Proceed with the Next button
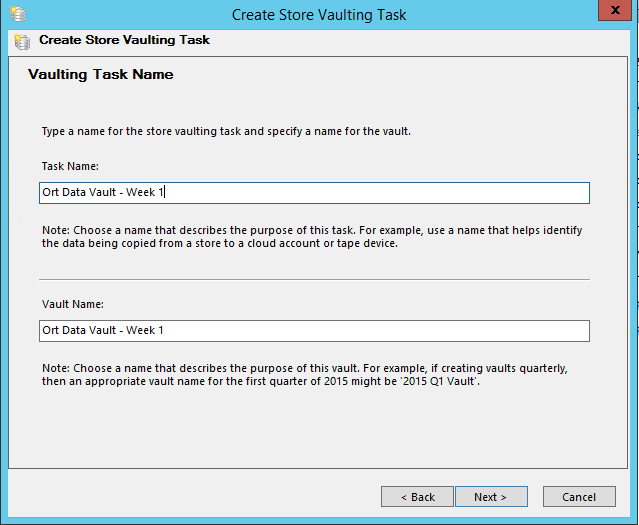The width and height of the screenshot is (639, 525). (491, 496)
